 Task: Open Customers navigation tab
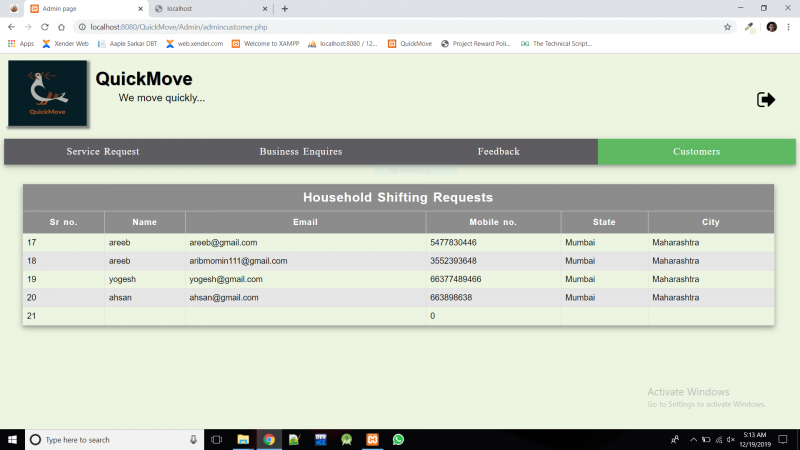point(696,152)
